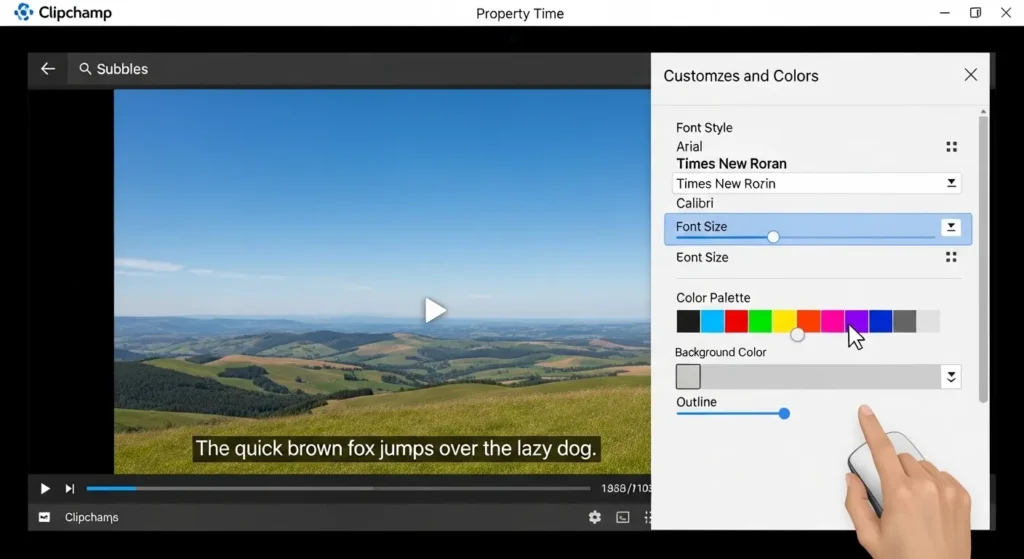Click the video timeline progress bar

(x=338, y=488)
